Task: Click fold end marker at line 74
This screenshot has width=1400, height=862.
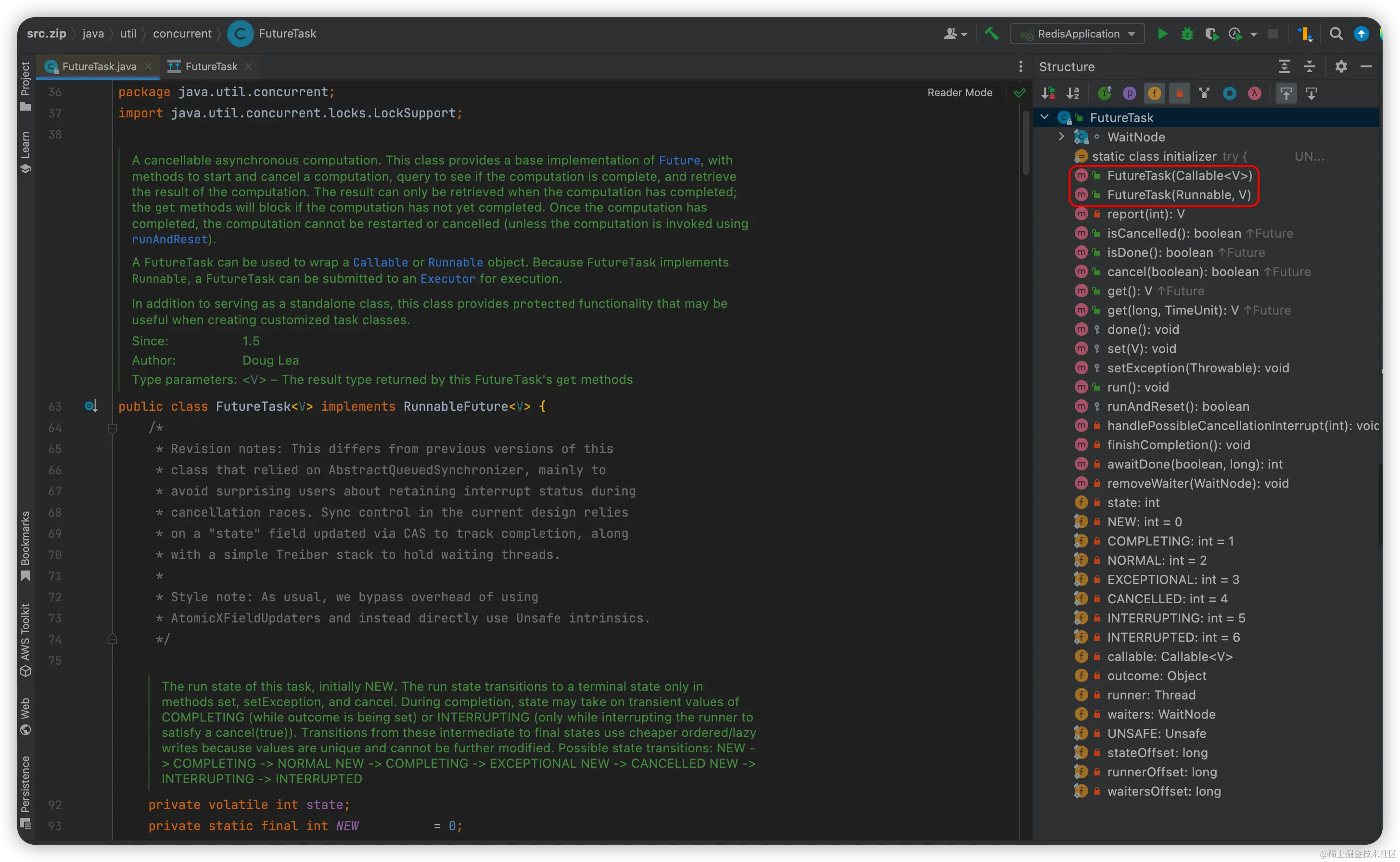Action: click(112, 639)
